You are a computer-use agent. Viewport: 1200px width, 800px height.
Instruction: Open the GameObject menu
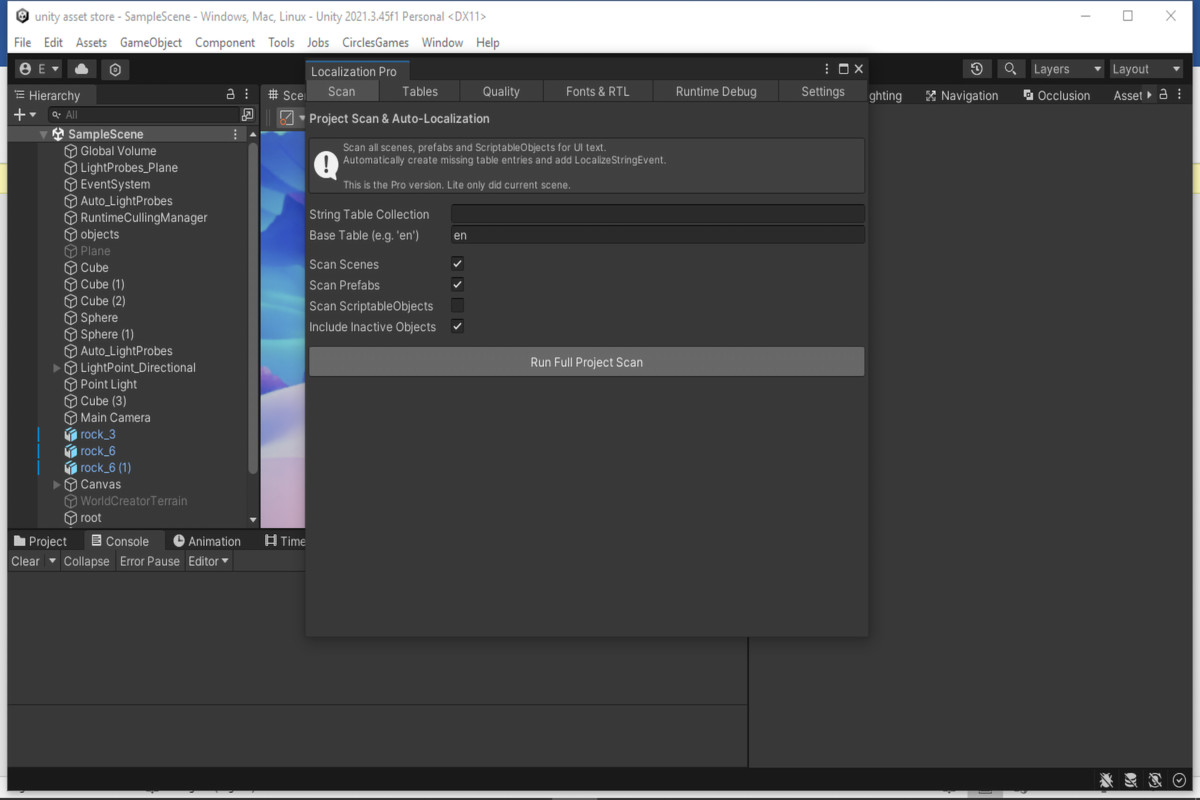[x=151, y=42]
